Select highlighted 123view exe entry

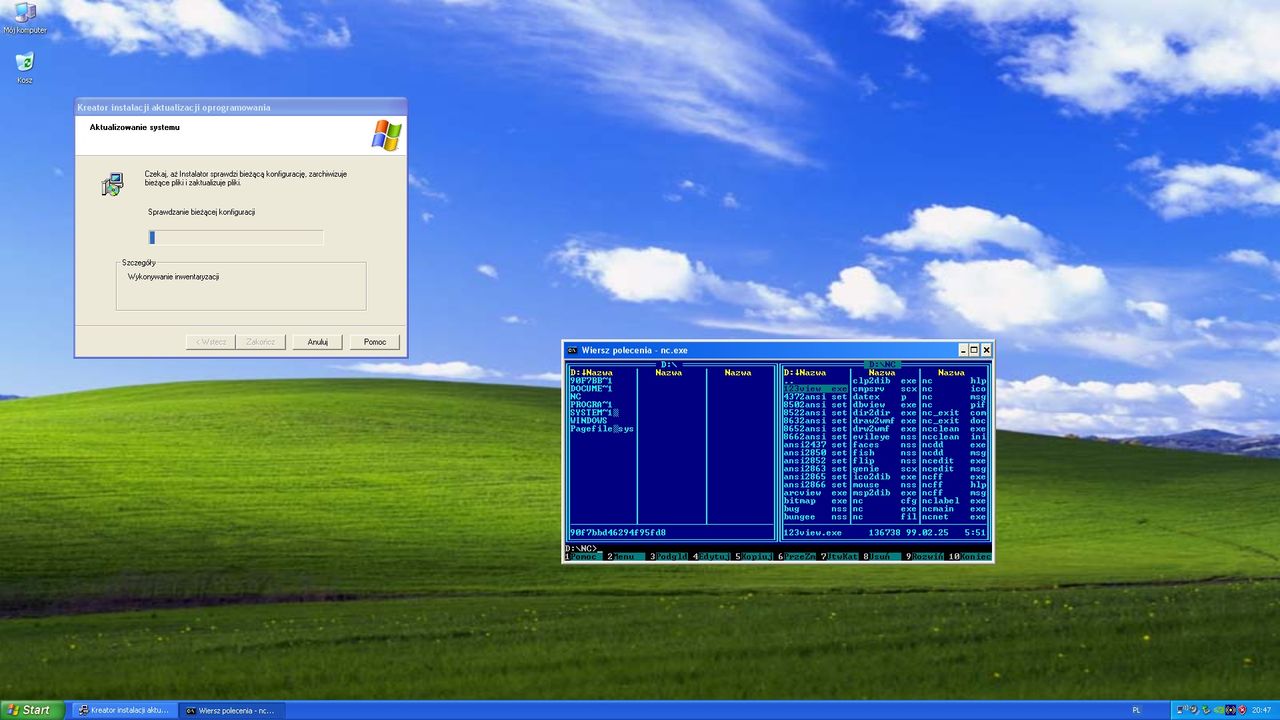click(x=815, y=388)
